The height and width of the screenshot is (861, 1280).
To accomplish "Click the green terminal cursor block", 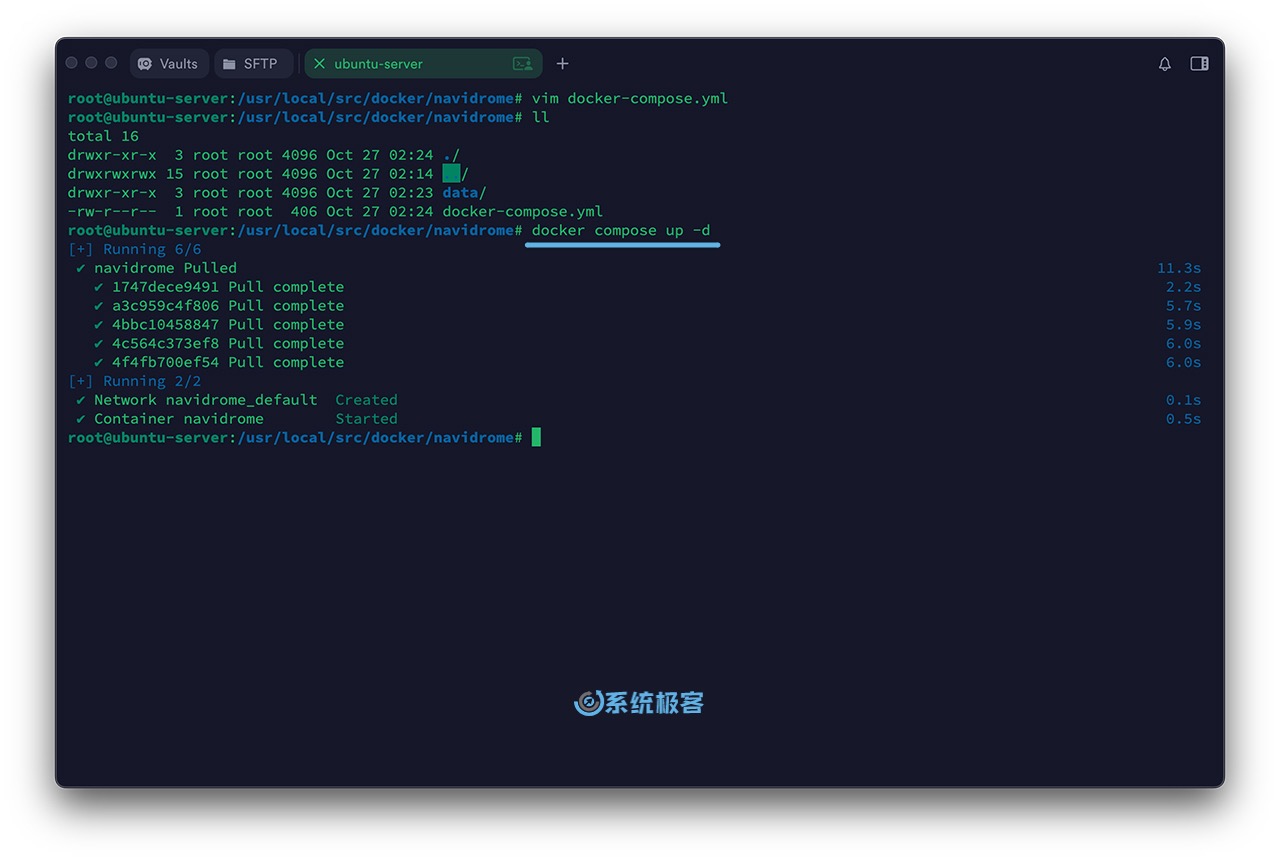I will [x=536, y=437].
